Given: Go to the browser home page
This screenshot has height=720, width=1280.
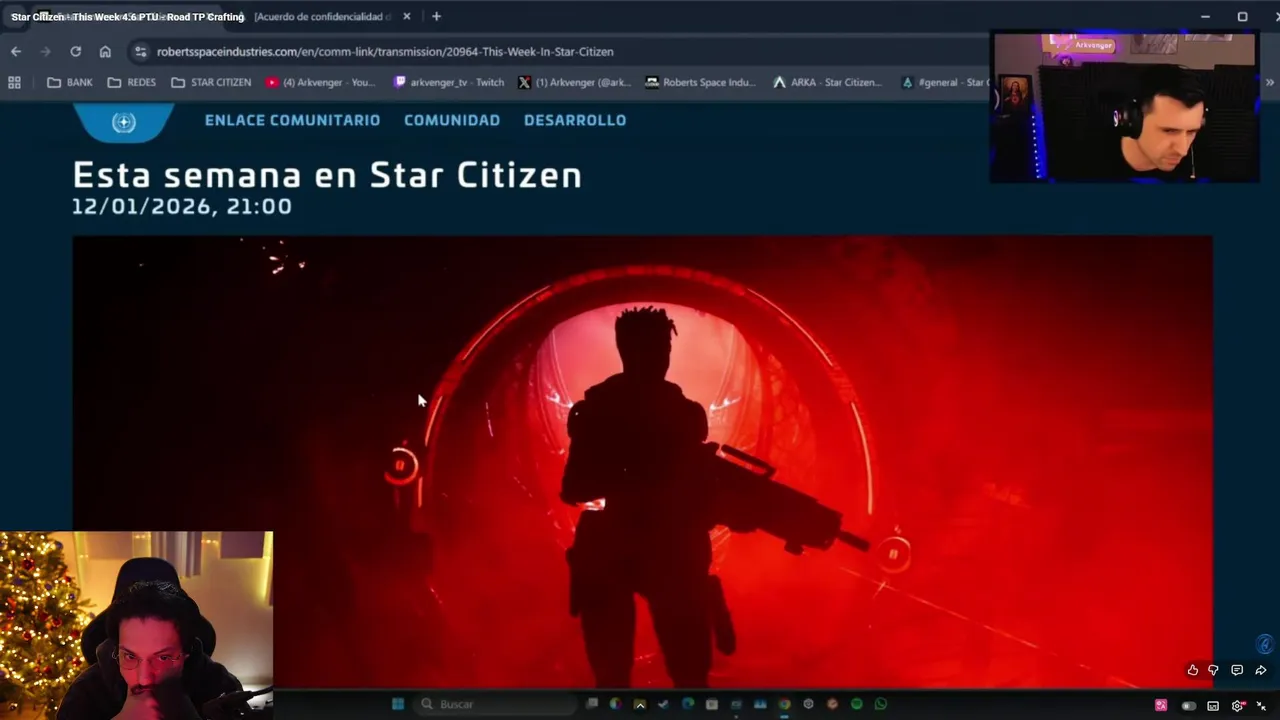Looking at the screenshot, I should coord(105,51).
